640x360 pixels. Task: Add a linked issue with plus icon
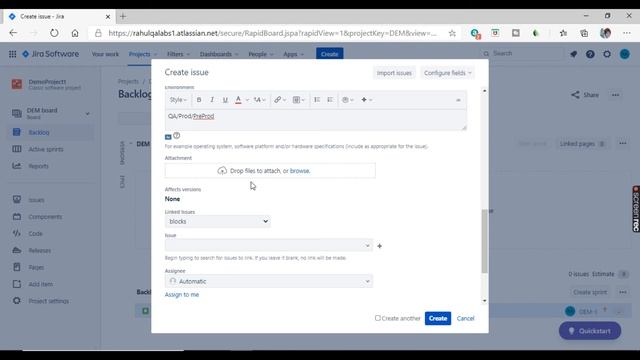pos(380,246)
